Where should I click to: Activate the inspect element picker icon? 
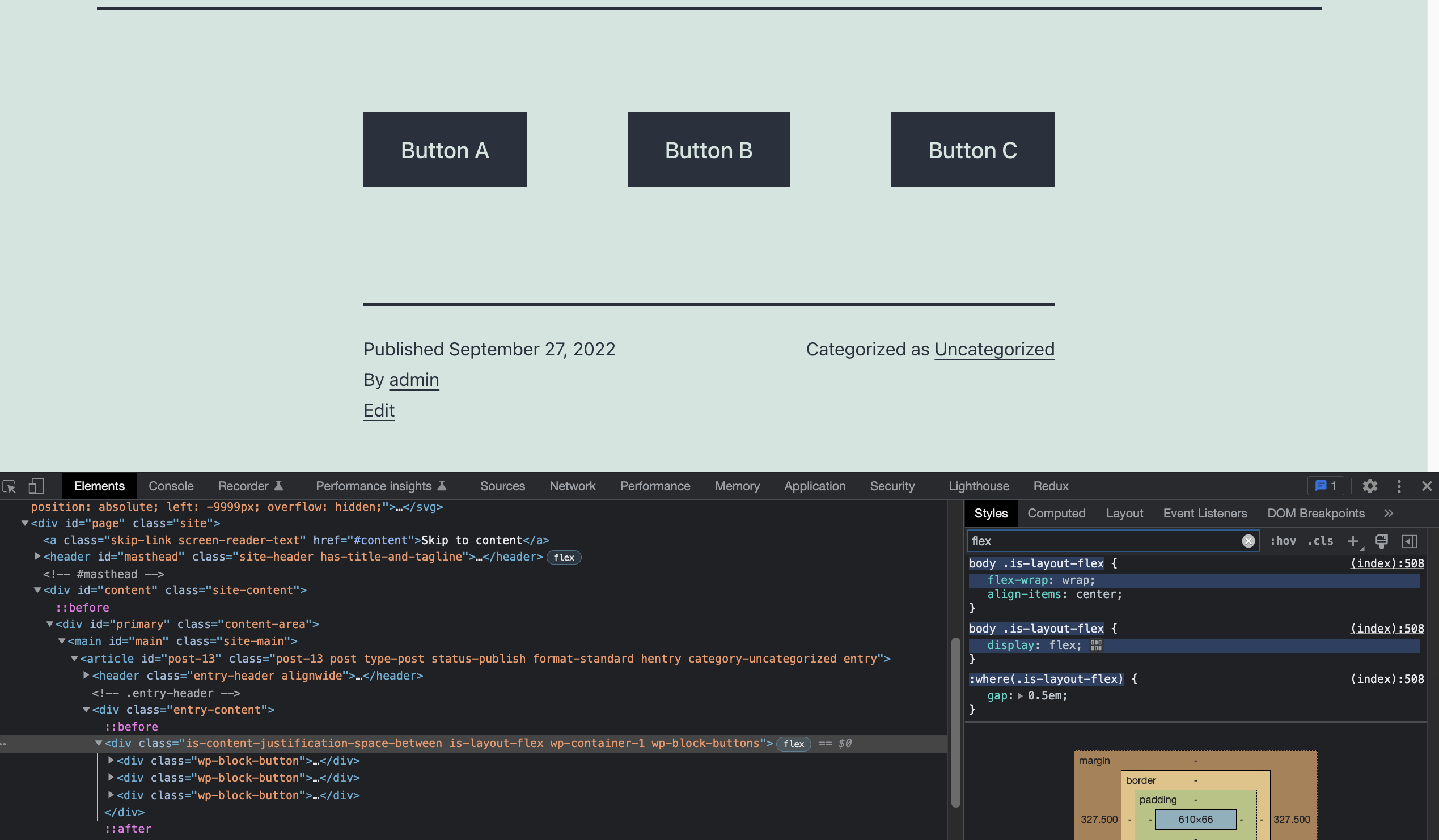click(x=10, y=486)
